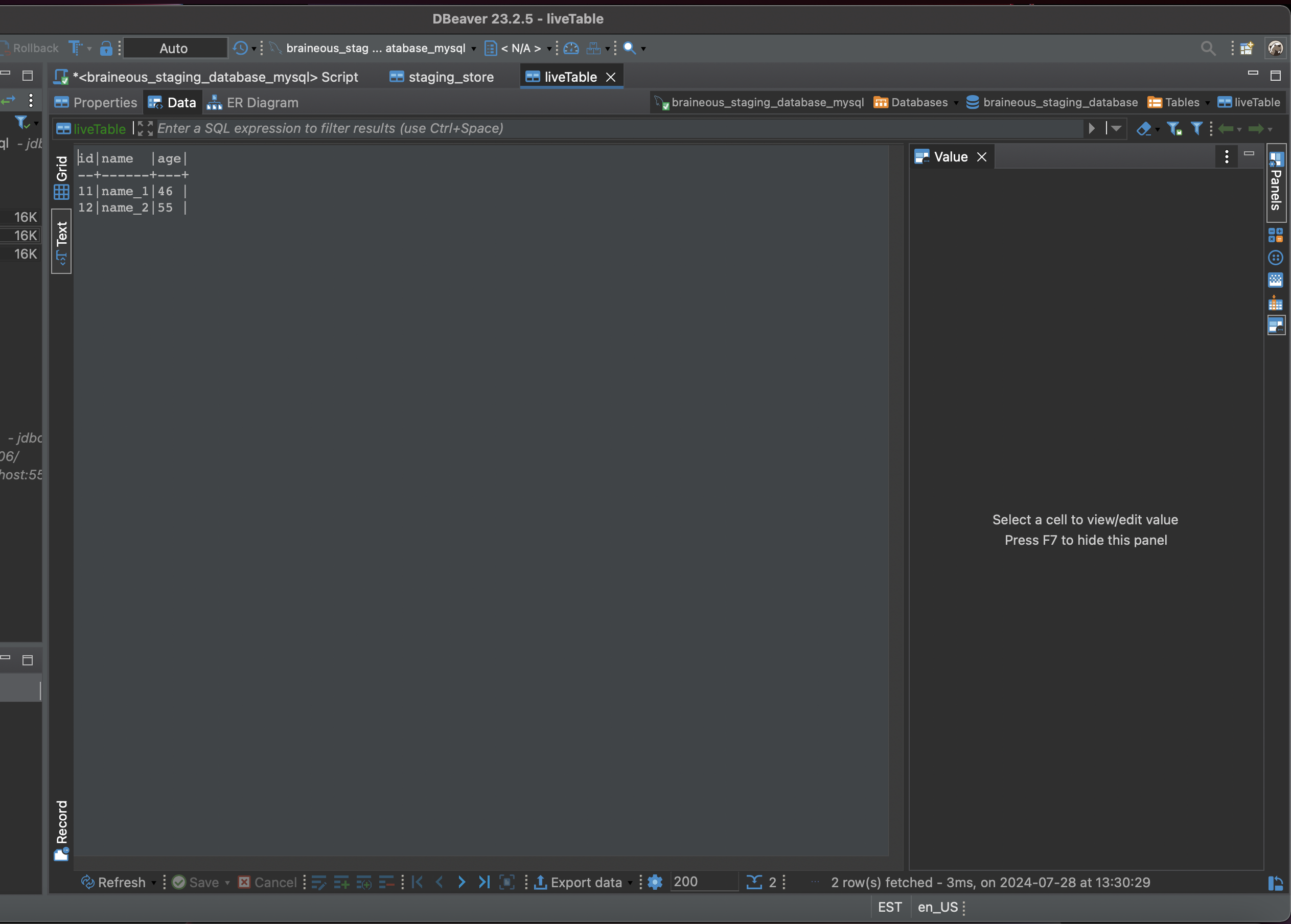
Task: Expand the Databases breadcrumb dropdown
Action: (956, 103)
